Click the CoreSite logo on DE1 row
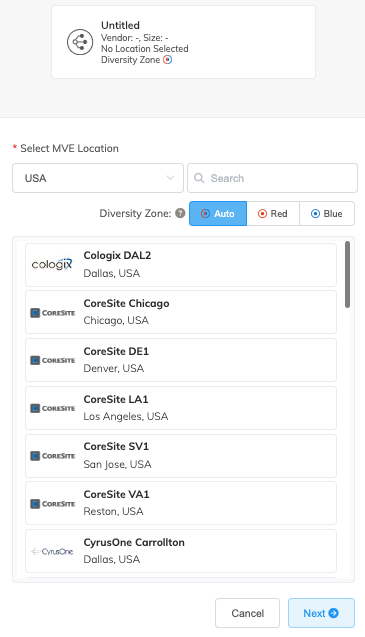 pyautogui.click(x=53, y=360)
